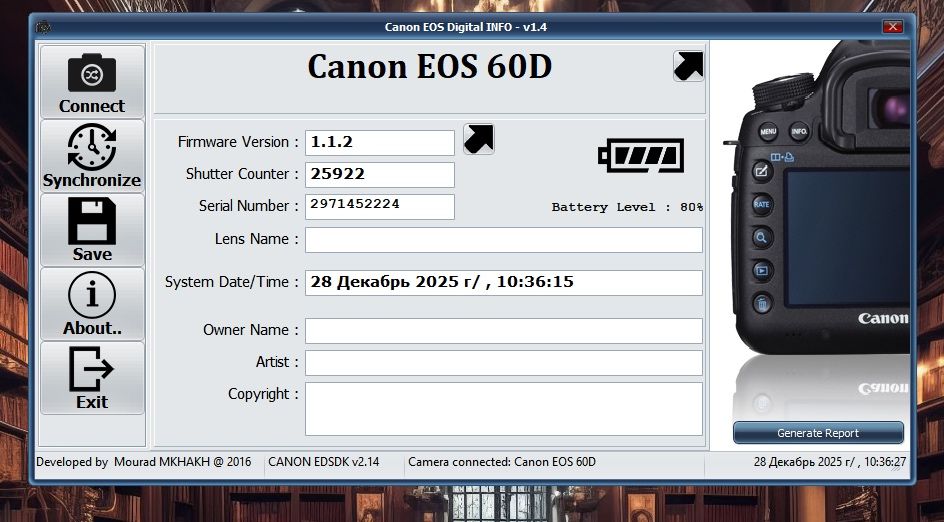
Task: Generate Report for the connected camera
Action: click(x=818, y=433)
